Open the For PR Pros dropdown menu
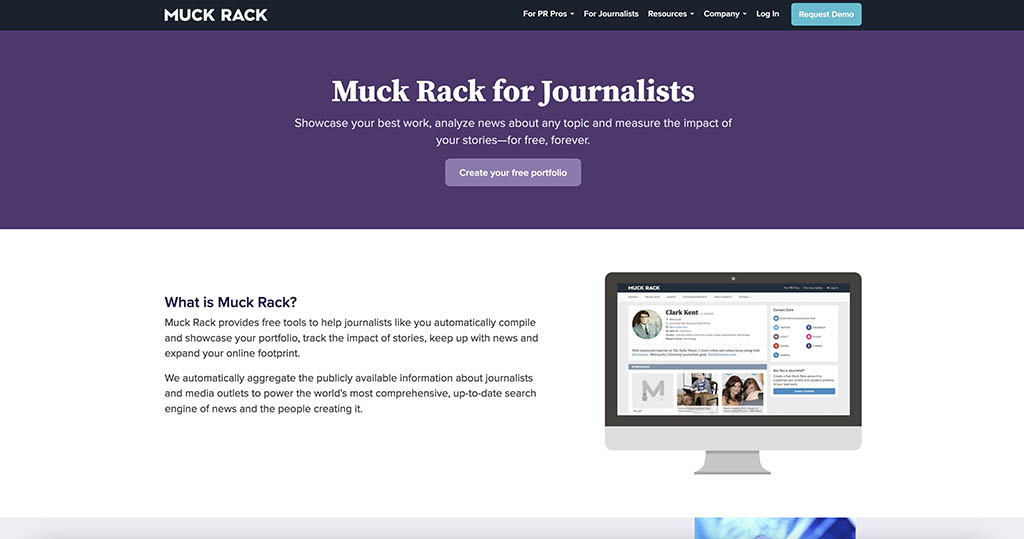 (548, 14)
